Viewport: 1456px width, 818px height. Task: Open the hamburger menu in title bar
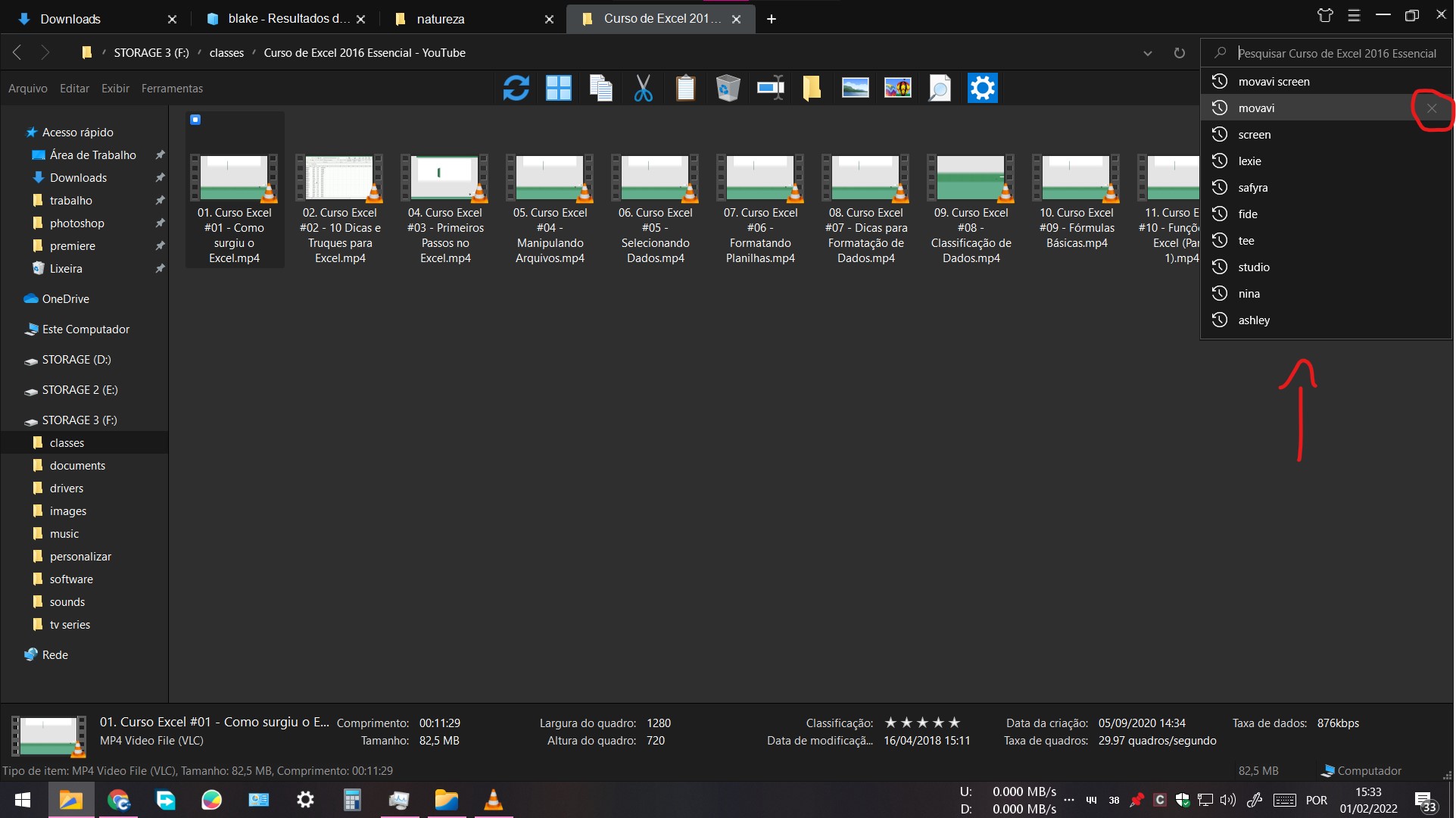(x=1355, y=15)
